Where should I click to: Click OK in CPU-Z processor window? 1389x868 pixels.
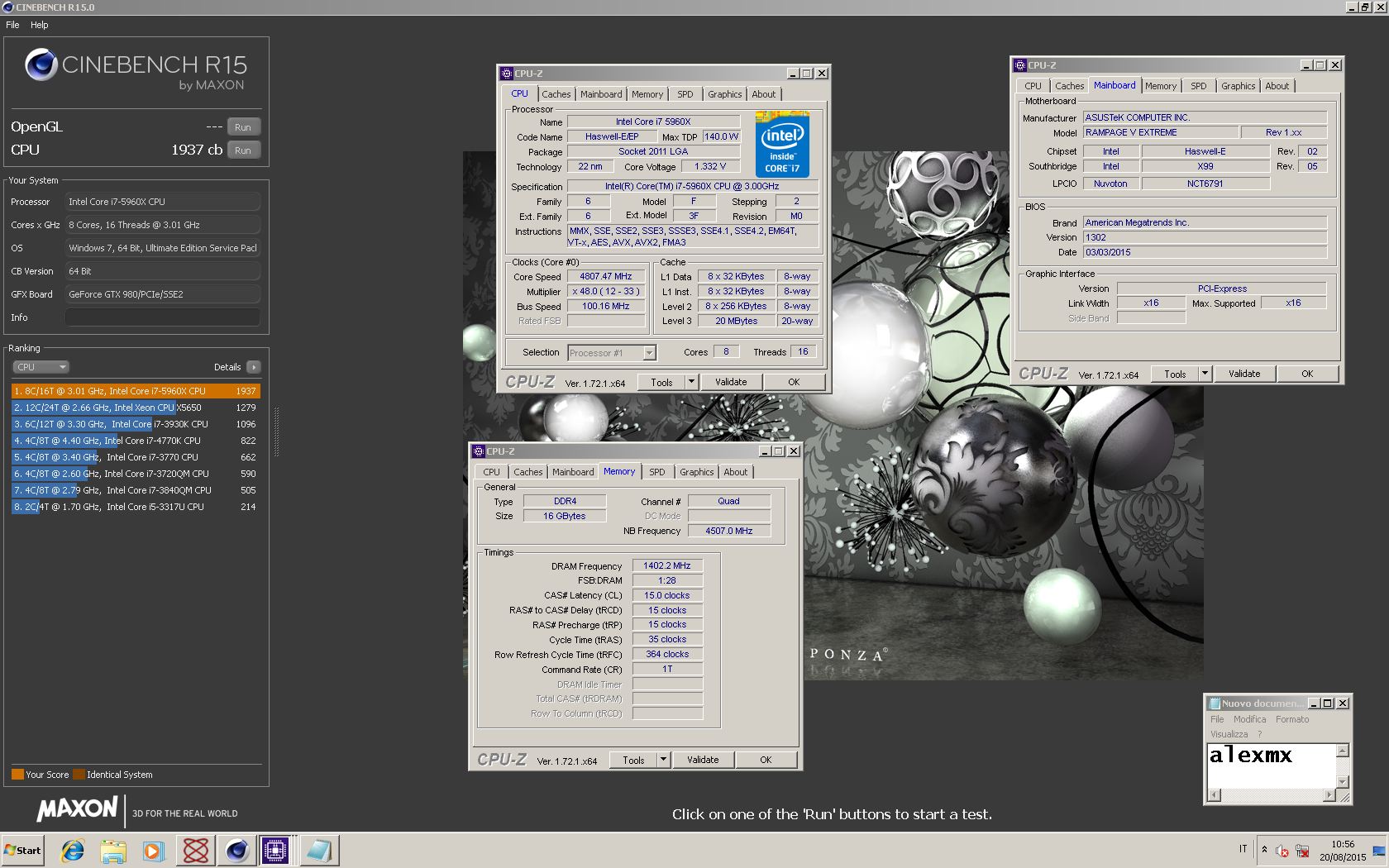coord(794,382)
